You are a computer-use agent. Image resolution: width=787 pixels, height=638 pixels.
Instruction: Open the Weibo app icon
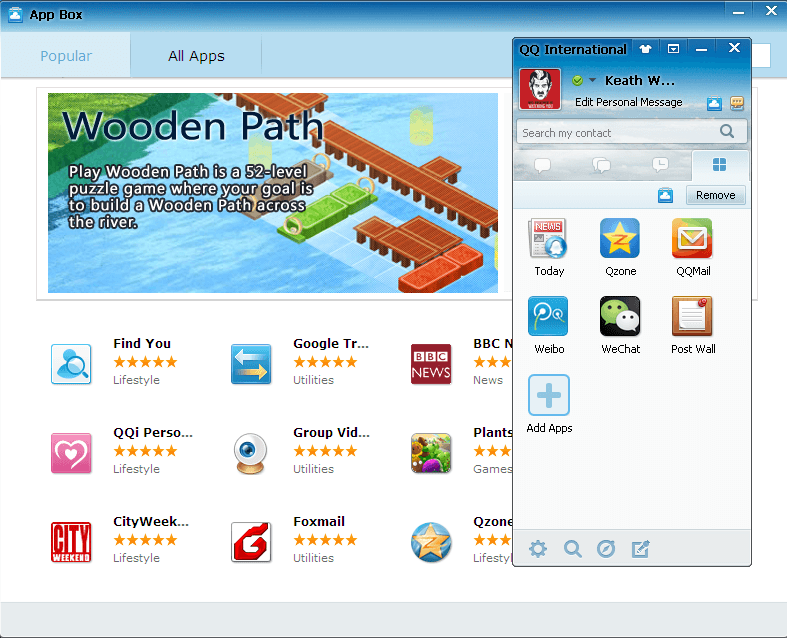coord(548,316)
